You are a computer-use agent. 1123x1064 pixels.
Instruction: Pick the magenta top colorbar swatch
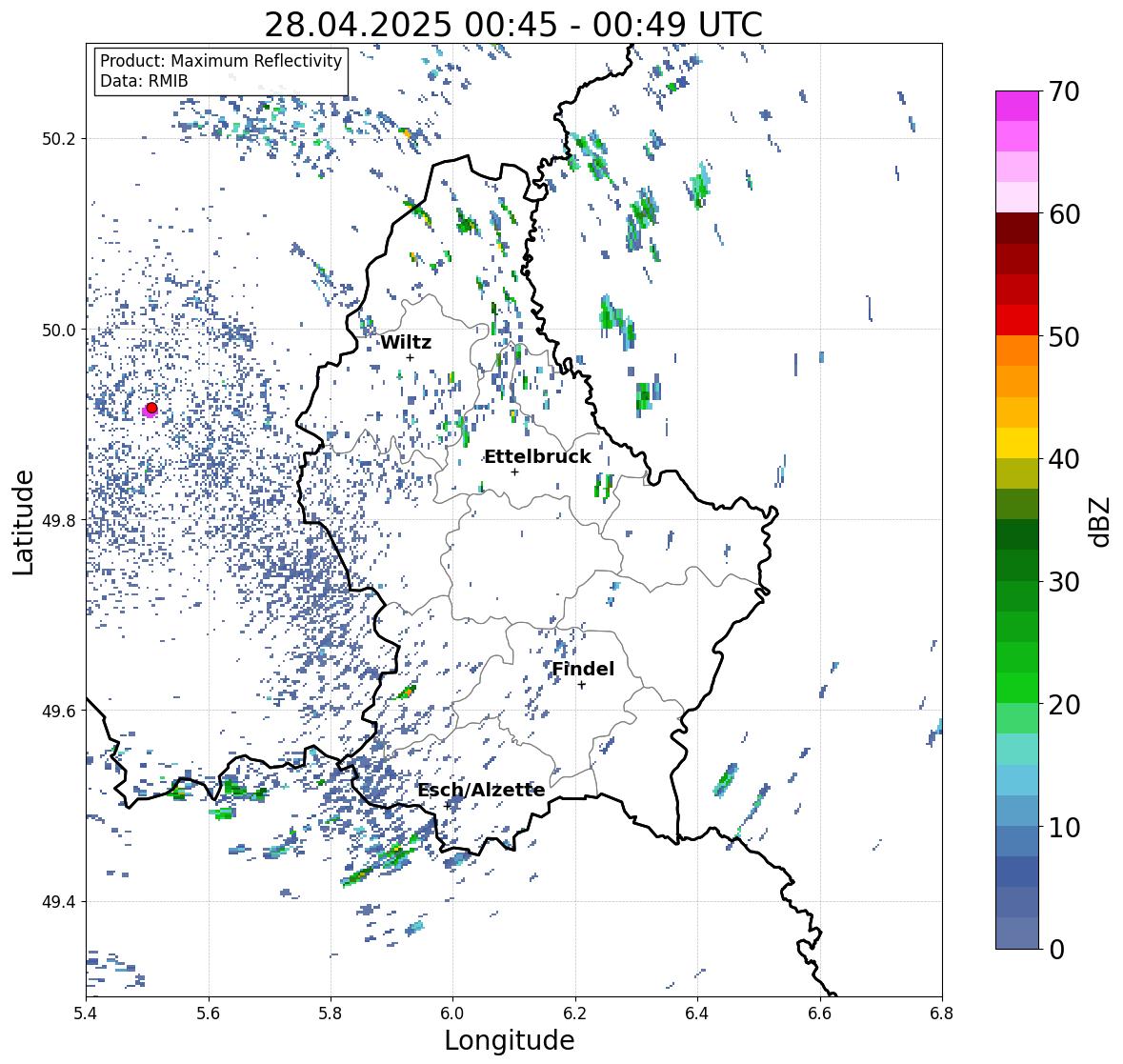point(1017,106)
